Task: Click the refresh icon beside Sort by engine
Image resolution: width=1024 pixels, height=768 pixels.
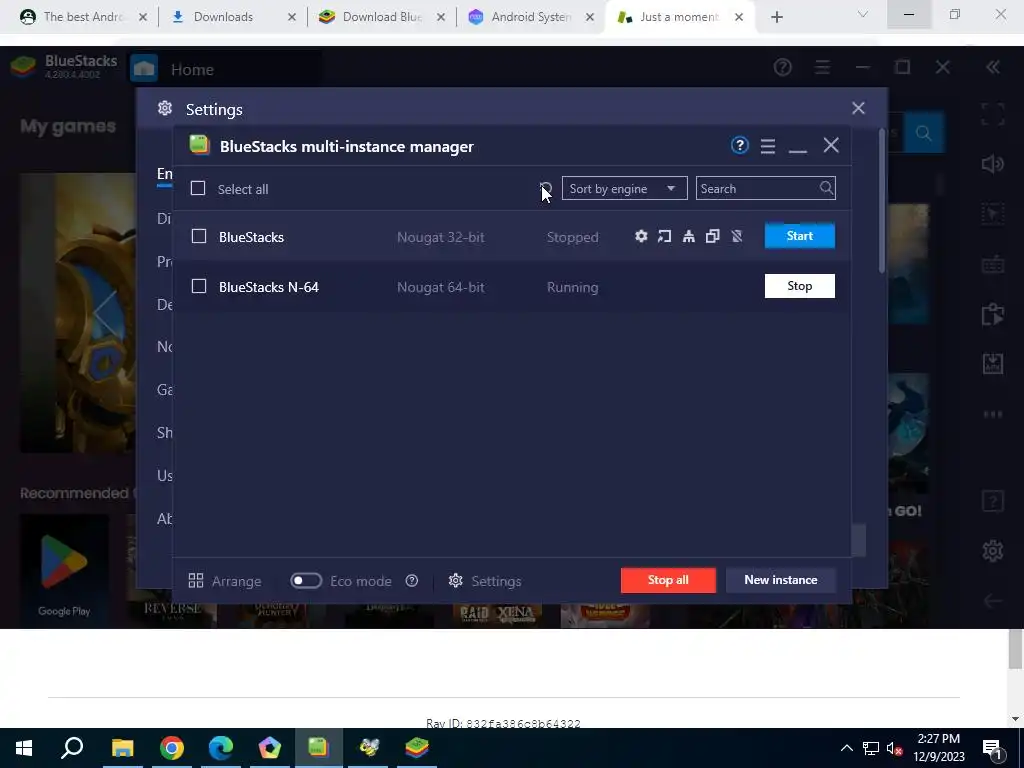Action: tap(546, 189)
